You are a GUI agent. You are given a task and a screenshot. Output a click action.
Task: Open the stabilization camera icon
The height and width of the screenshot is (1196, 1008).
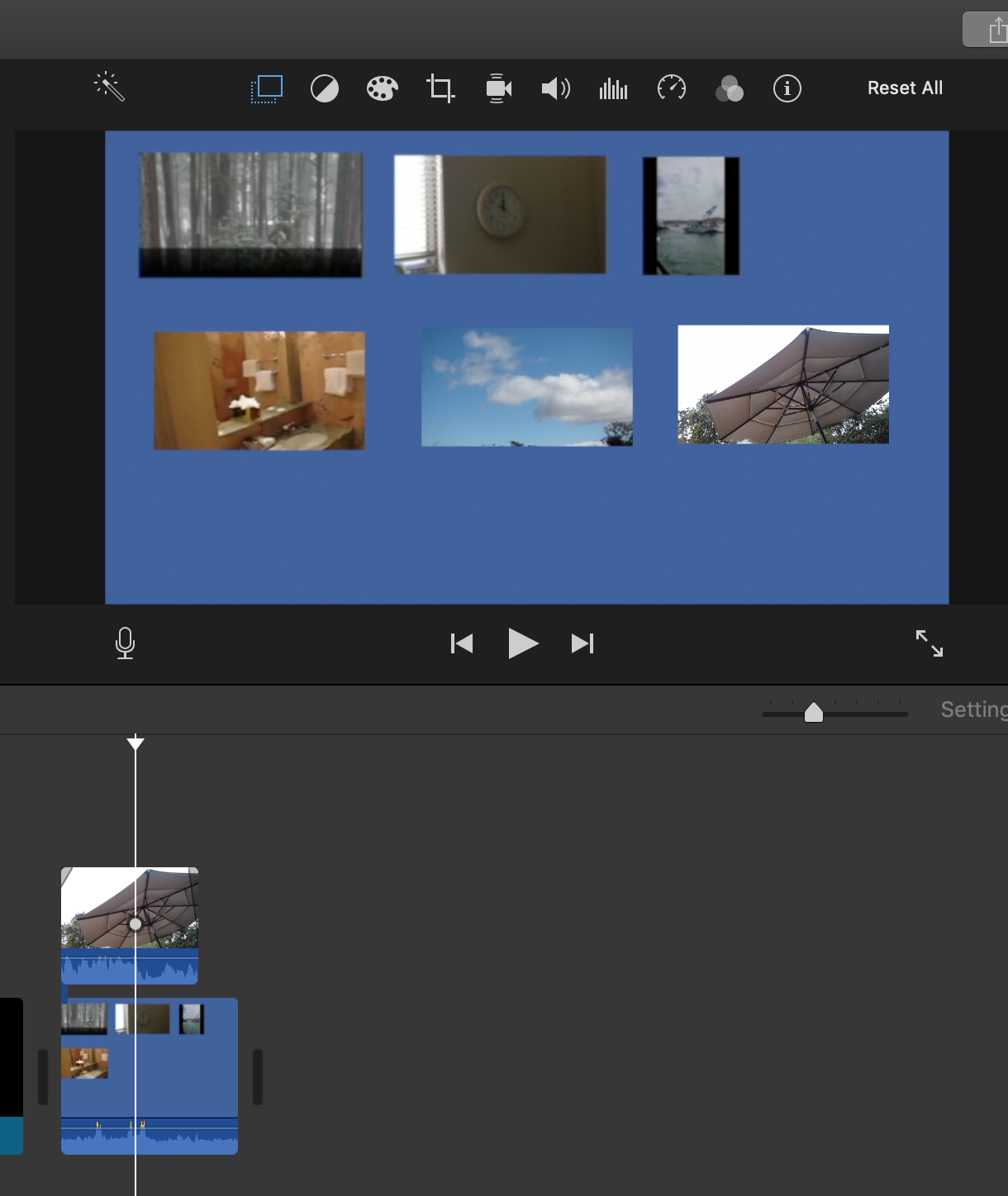(x=498, y=88)
